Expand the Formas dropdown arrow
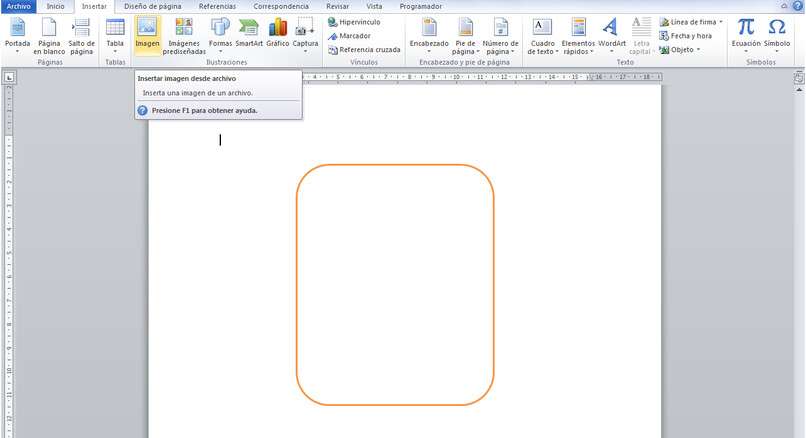 221,51
